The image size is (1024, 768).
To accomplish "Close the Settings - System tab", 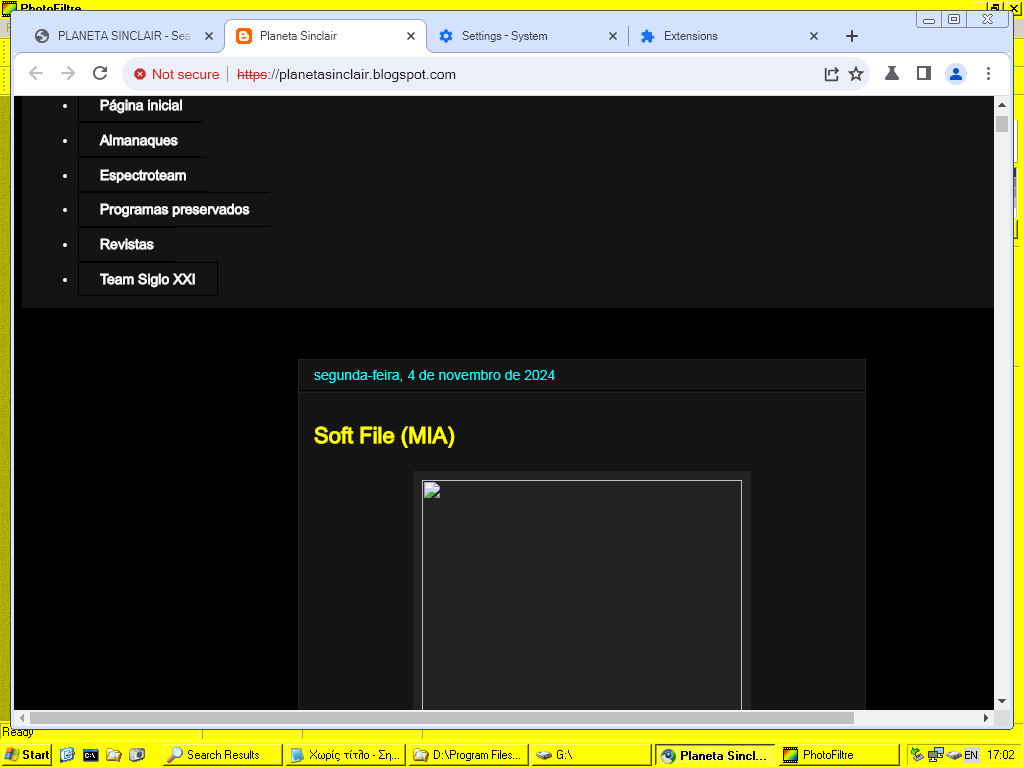I will [x=613, y=37].
